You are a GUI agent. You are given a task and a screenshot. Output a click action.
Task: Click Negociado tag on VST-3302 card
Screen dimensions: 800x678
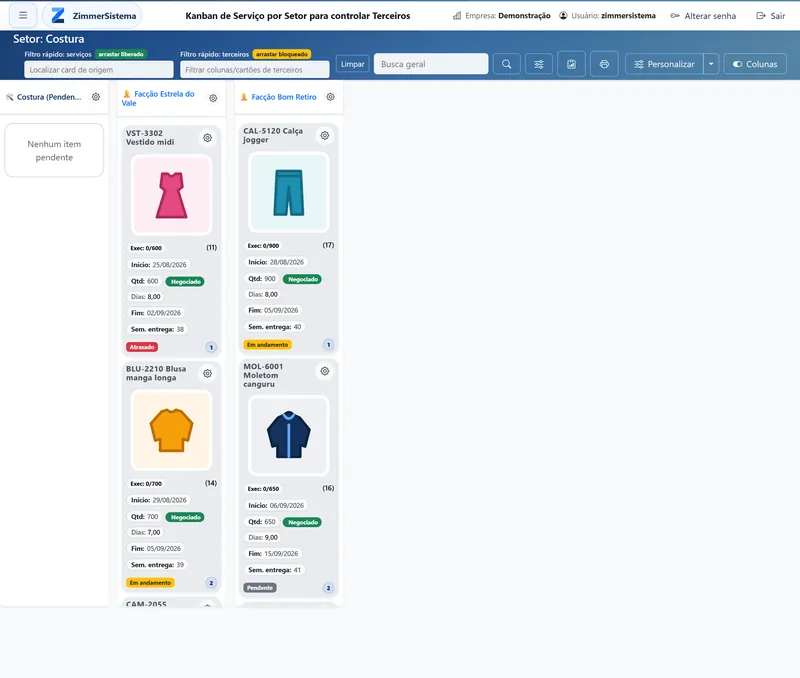(185, 282)
